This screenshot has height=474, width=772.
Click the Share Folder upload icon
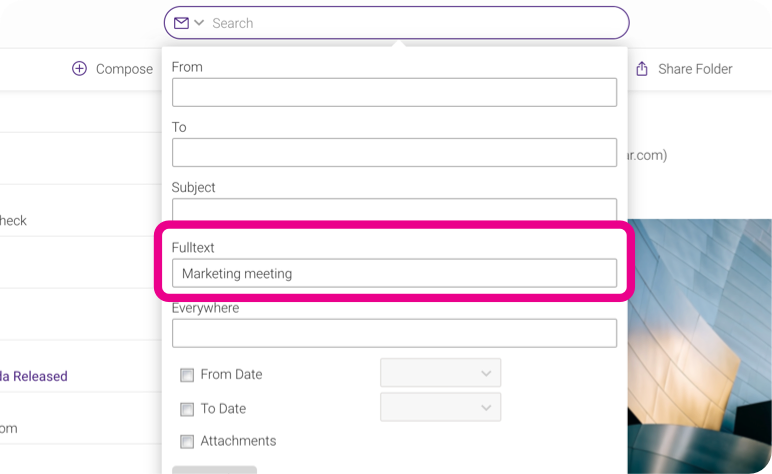(642, 68)
